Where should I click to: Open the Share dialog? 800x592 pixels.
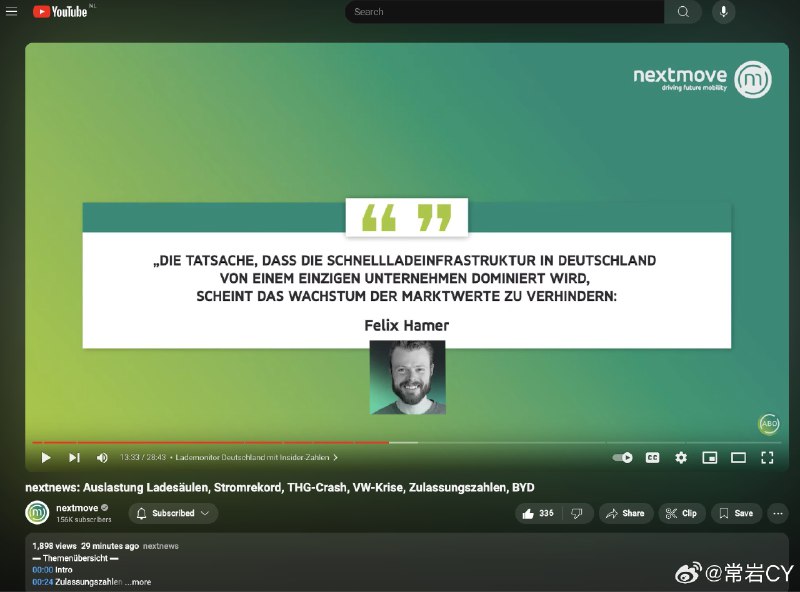625,513
